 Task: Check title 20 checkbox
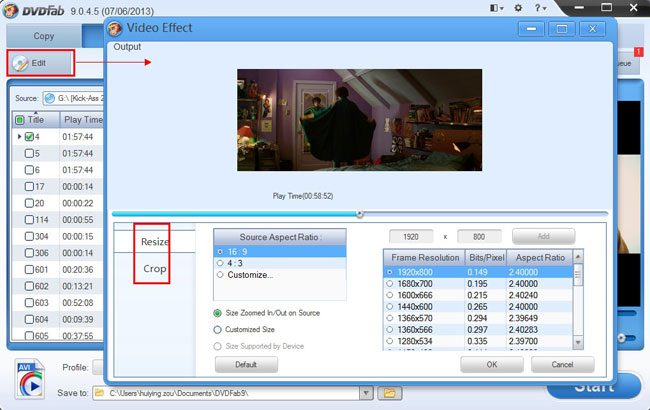click(29, 203)
